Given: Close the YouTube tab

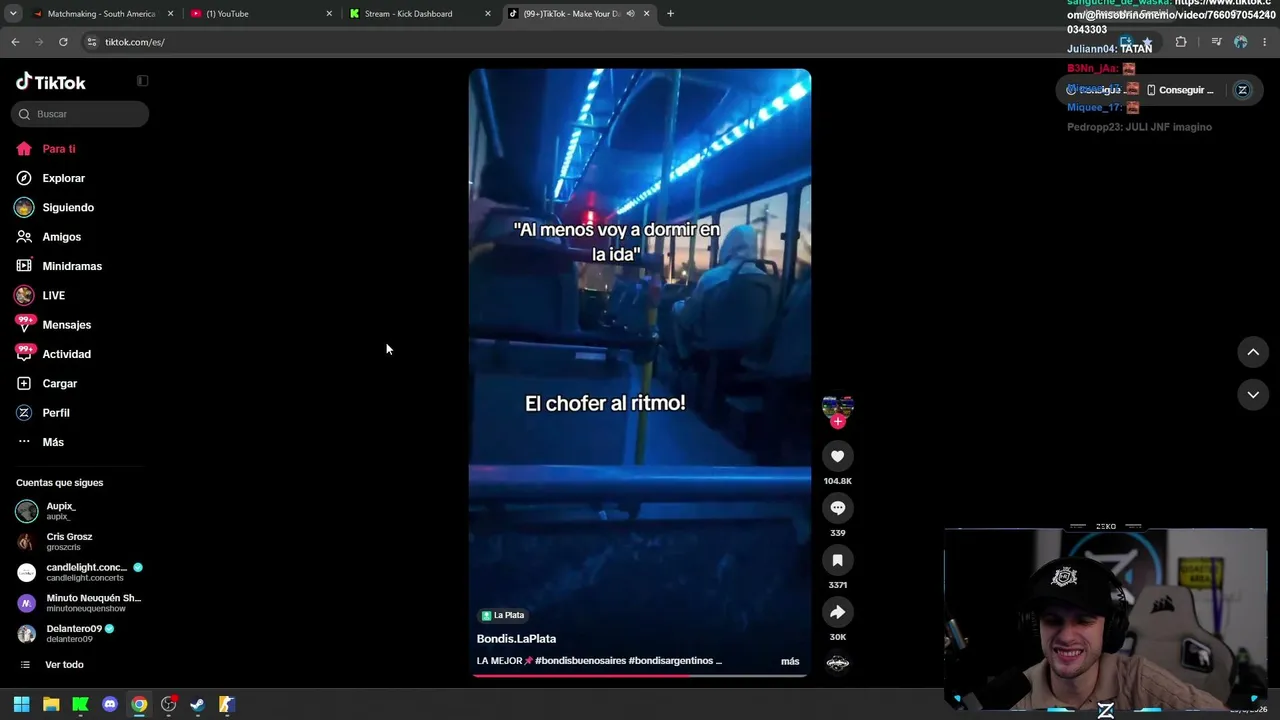Looking at the screenshot, I should [x=329, y=14].
